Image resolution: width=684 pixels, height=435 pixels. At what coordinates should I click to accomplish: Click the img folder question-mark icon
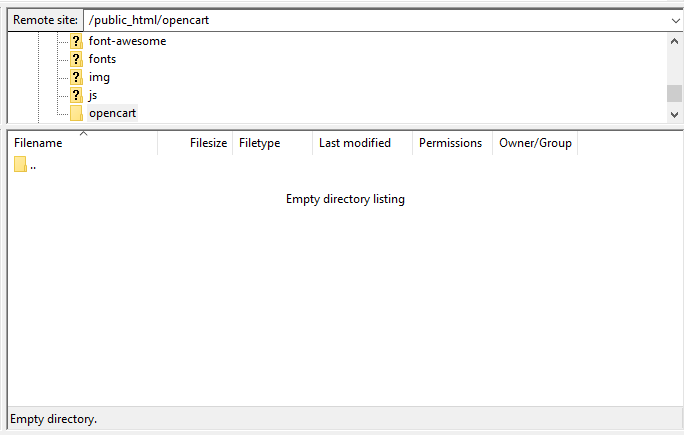(76, 77)
